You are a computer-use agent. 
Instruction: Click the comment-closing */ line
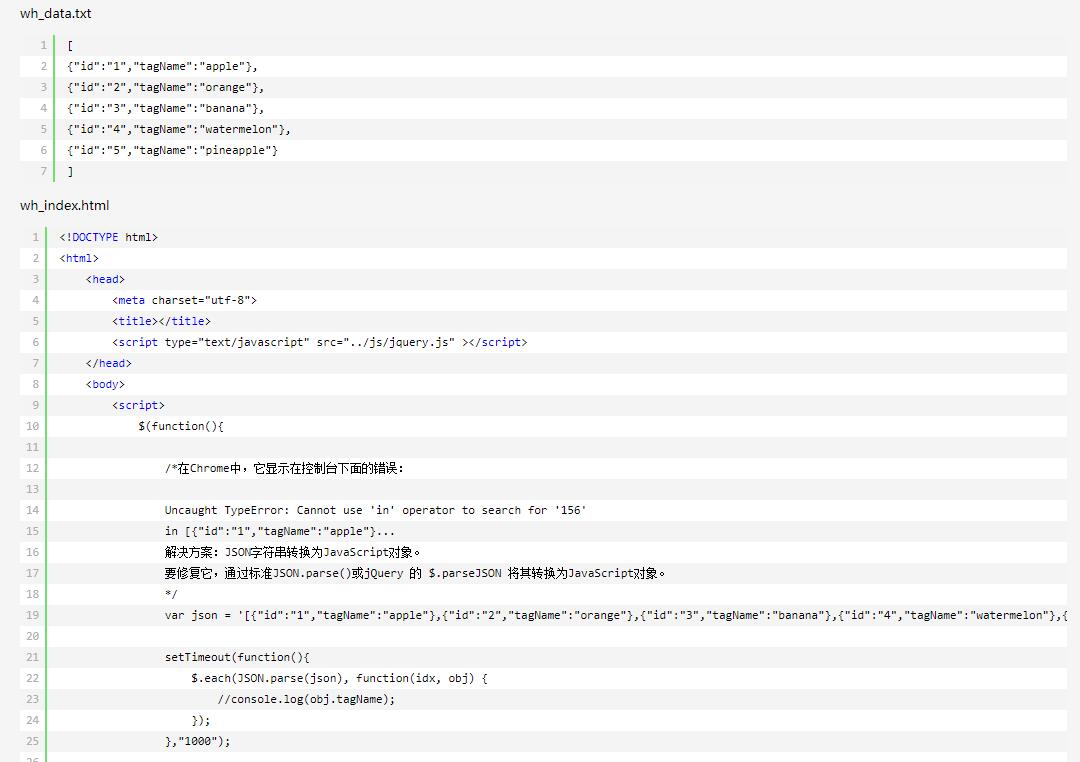point(171,595)
